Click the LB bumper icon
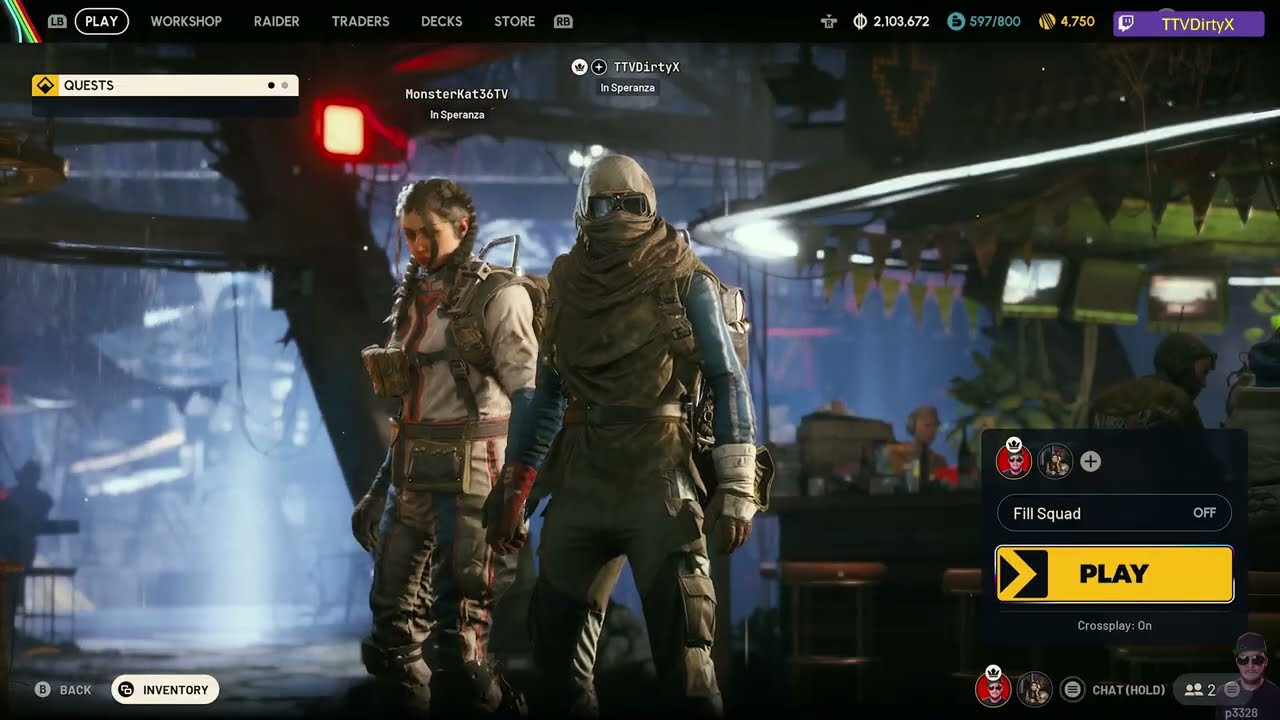 57,21
